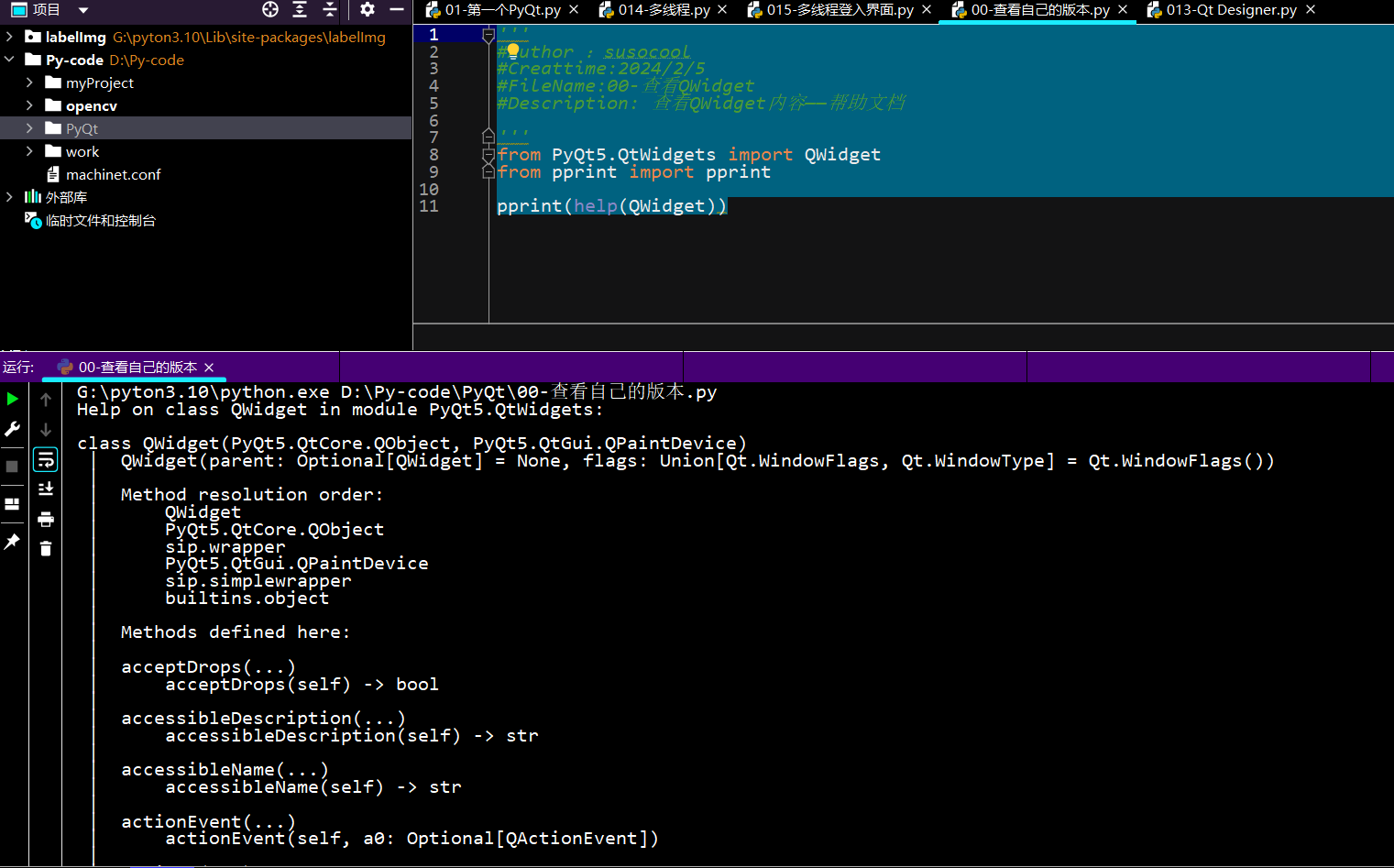
Task: Click the down stack trace arrow
Action: tap(46, 429)
